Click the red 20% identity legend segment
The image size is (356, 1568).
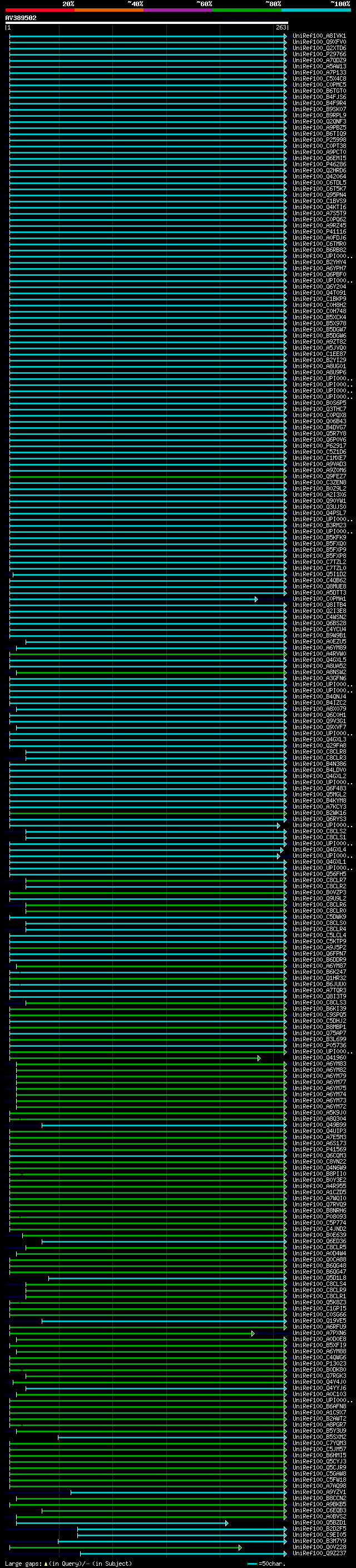pyautogui.click(x=39, y=10)
